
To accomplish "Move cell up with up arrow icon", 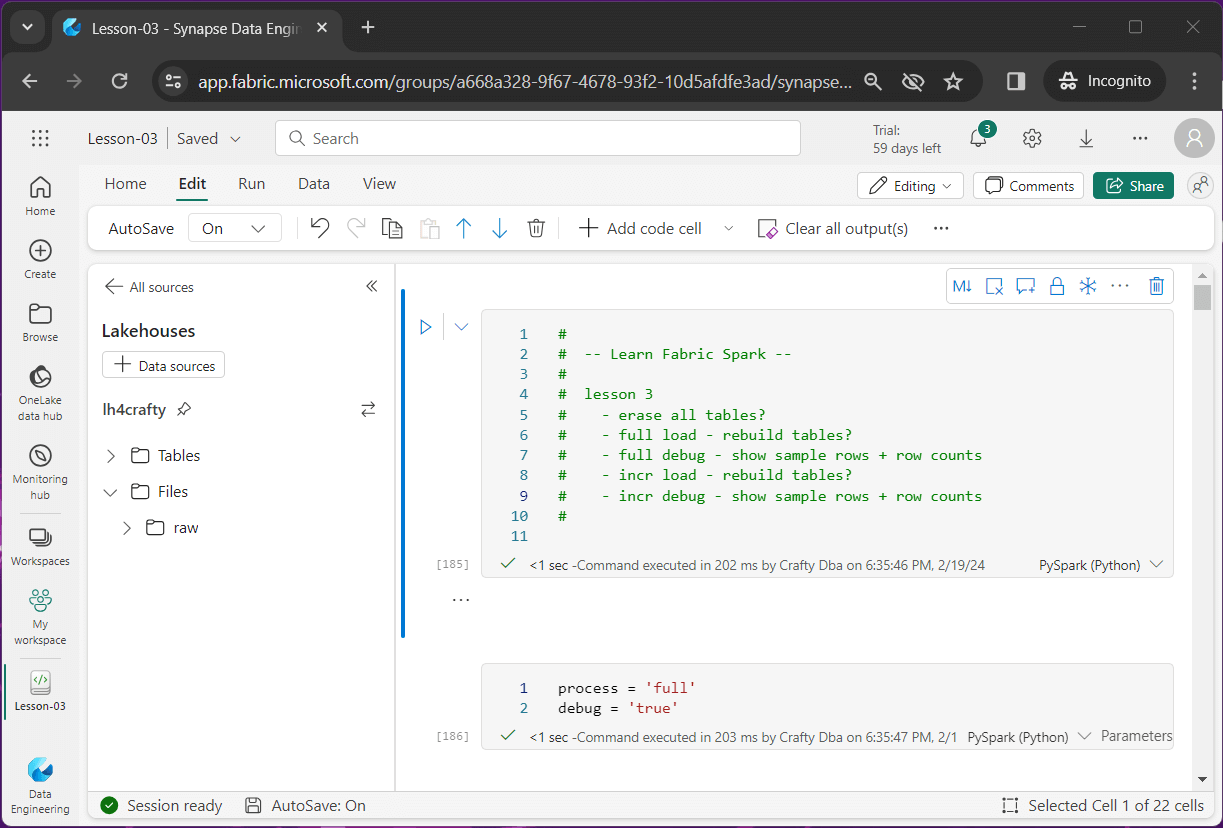I will [463, 228].
